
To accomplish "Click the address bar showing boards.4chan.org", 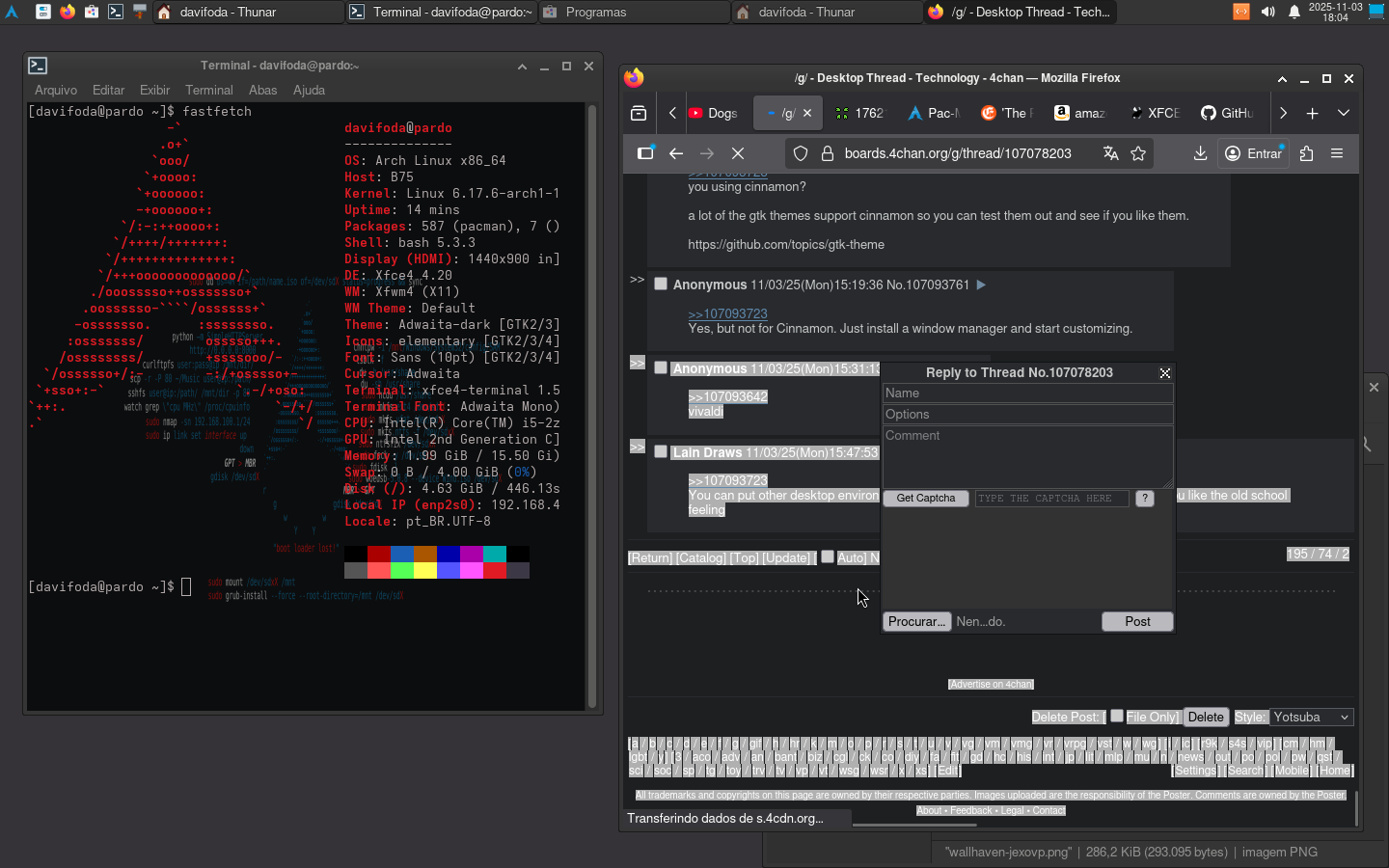I will pos(958,153).
